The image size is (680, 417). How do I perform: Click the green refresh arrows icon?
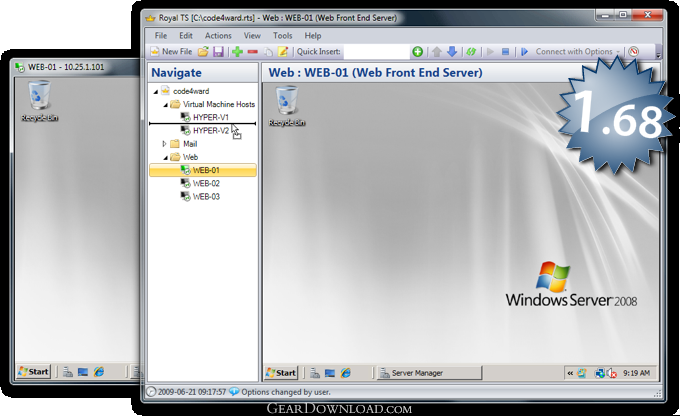pos(471,52)
